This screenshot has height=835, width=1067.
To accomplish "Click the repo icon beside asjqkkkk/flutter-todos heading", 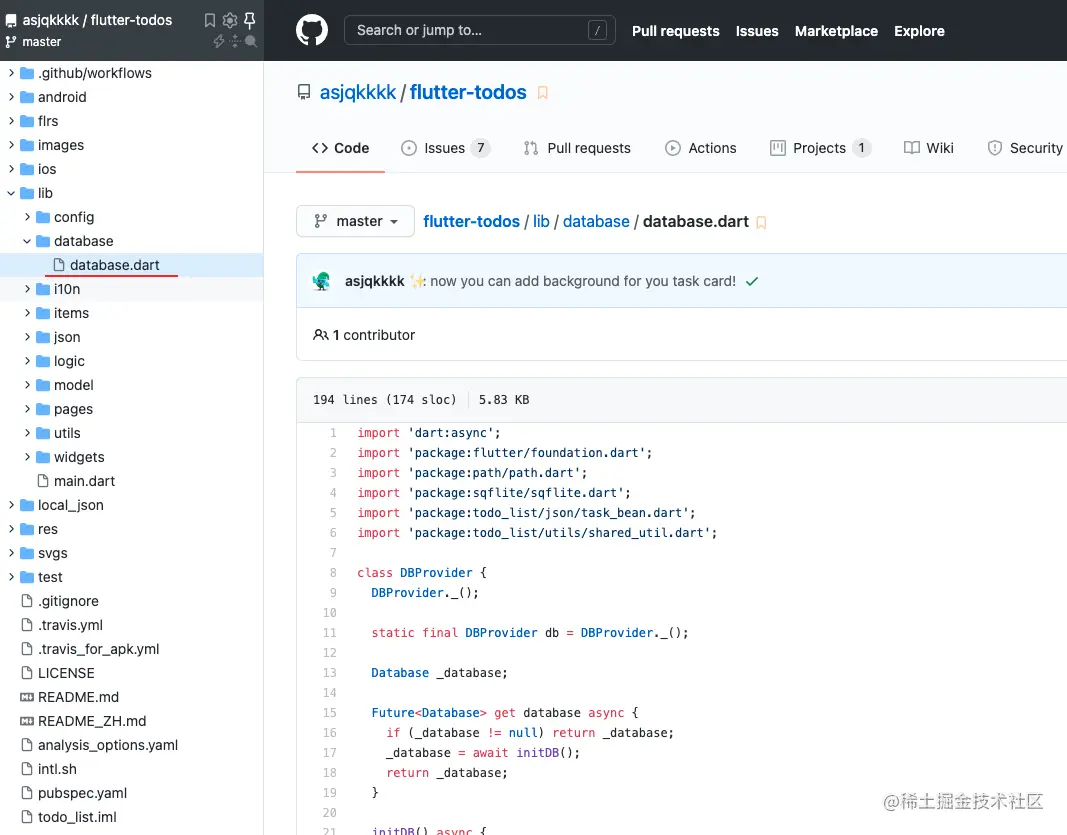I will pyautogui.click(x=304, y=93).
